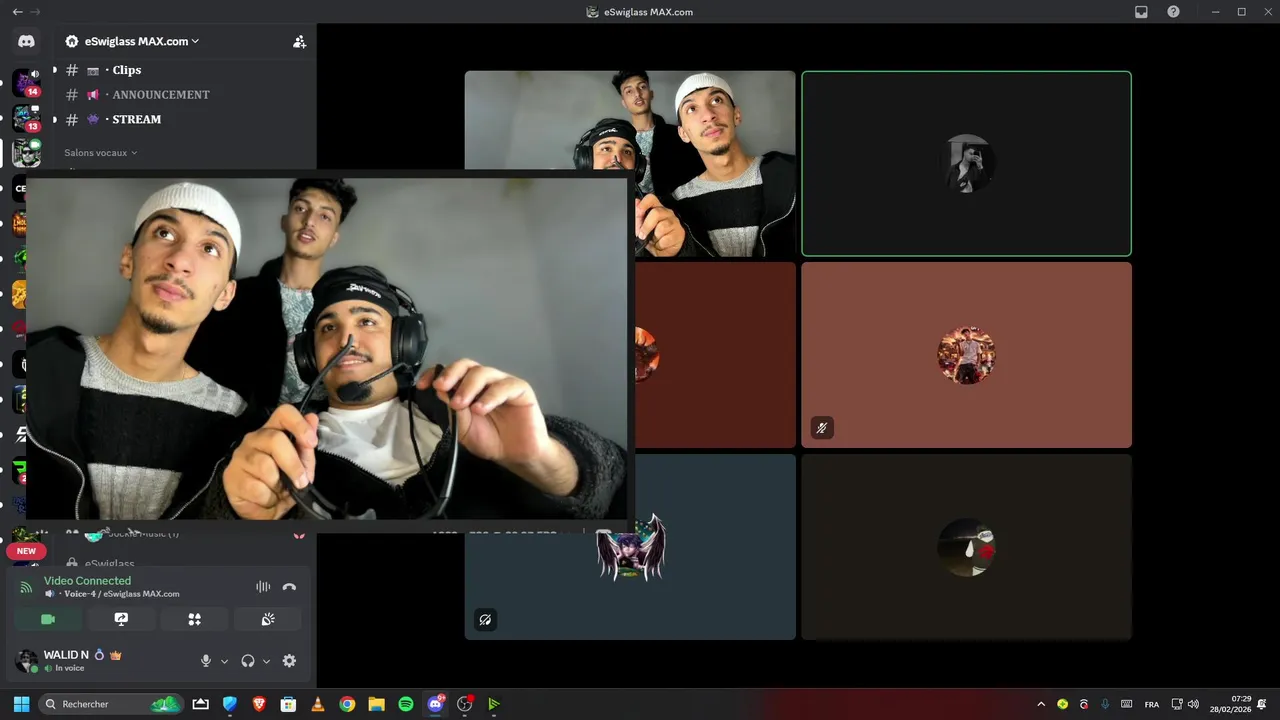Mute the microphone
This screenshot has width=1280, height=720.
click(206, 661)
